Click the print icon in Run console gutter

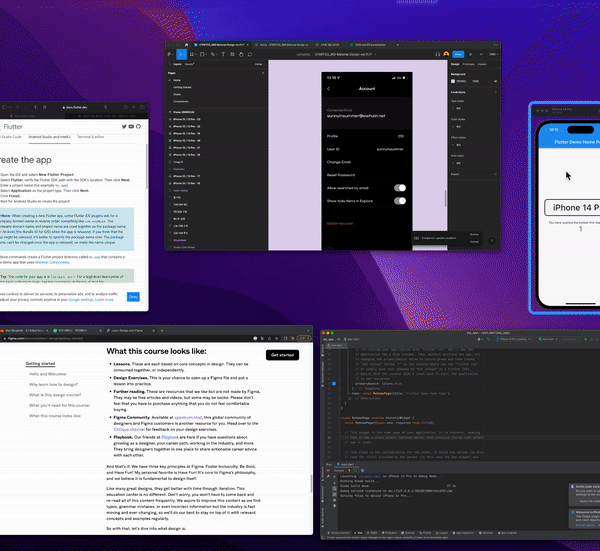pyautogui.click(x=334, y=500)
